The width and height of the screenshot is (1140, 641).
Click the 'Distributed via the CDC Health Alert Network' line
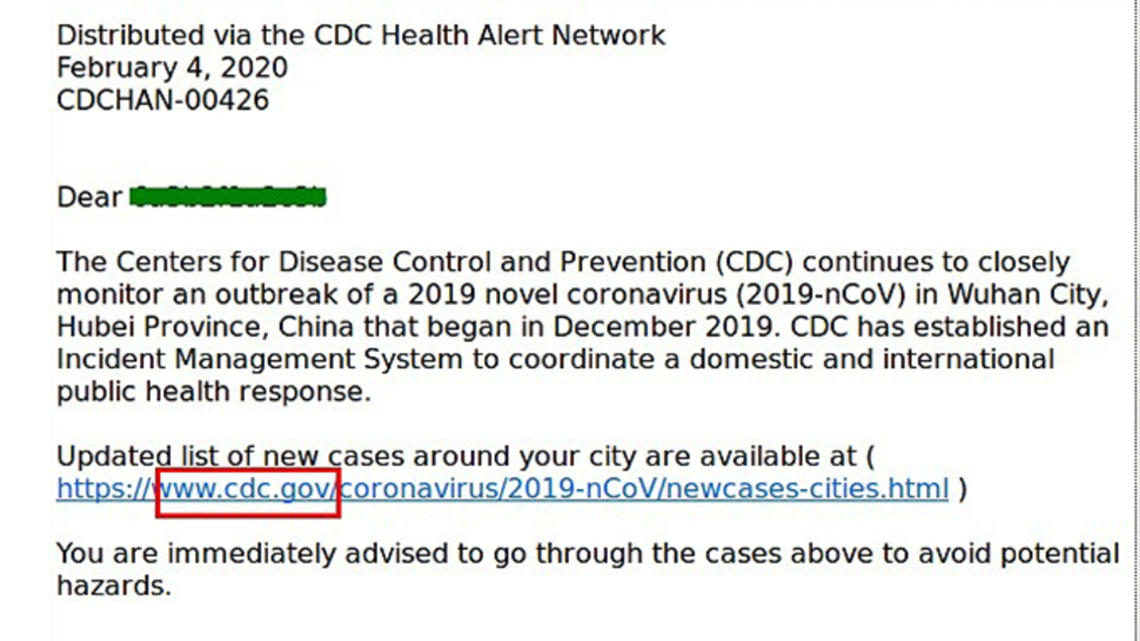[361, 35]
